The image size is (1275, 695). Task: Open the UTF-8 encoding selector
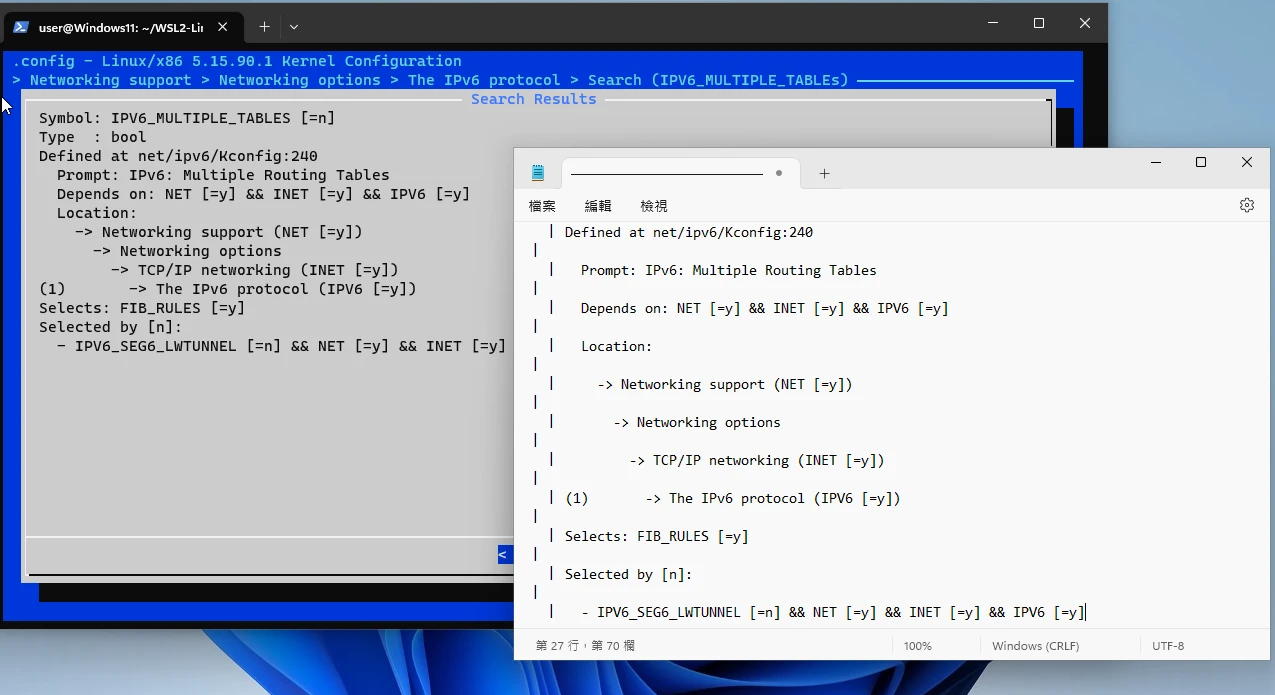[x=1167, y=646]
